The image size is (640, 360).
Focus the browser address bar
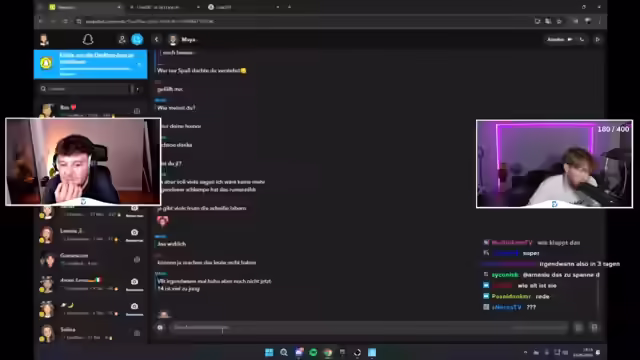pyautogui.click(x=306, y=21)
